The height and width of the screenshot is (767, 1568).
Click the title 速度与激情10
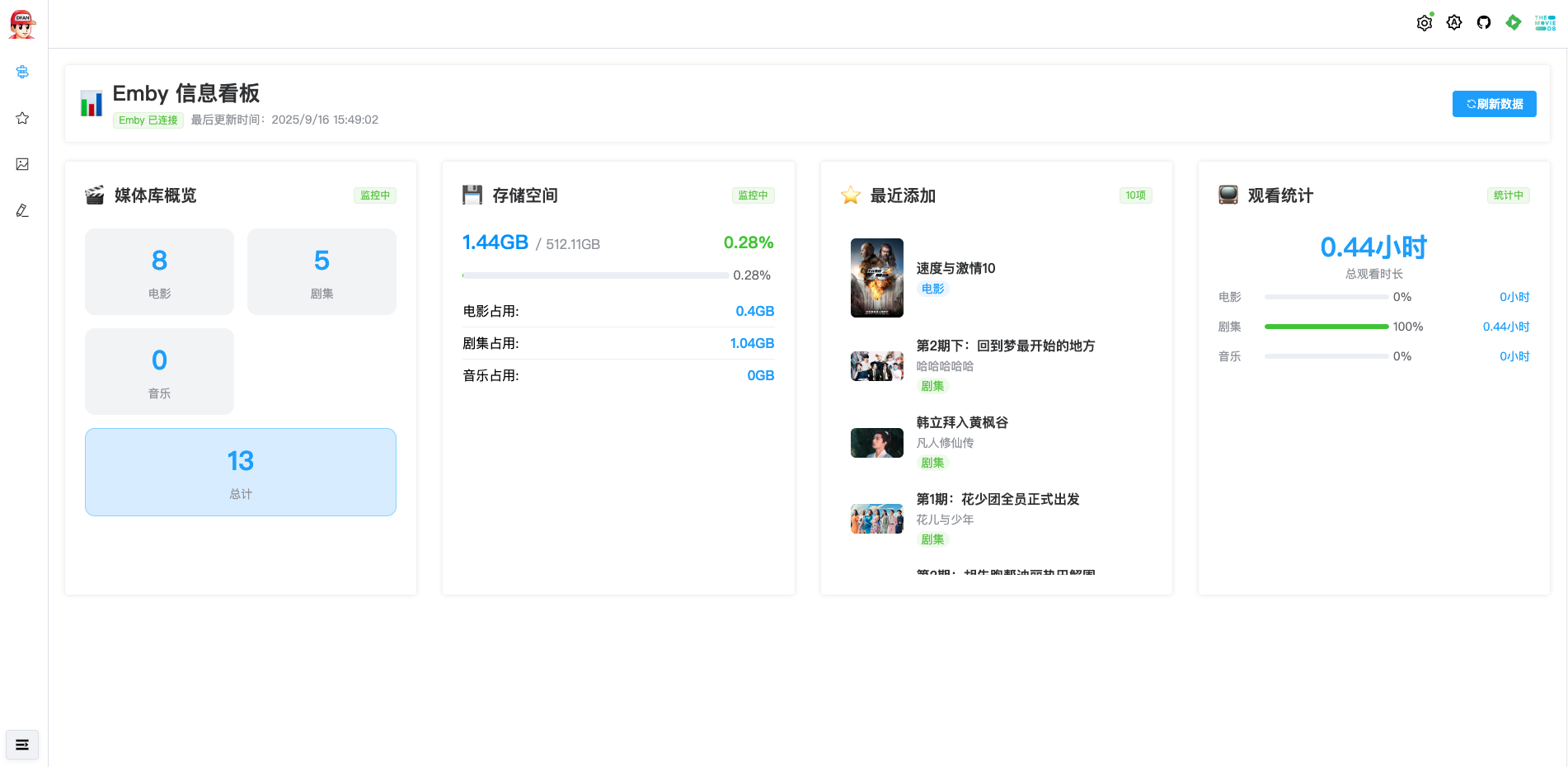(x=956, y=268)
